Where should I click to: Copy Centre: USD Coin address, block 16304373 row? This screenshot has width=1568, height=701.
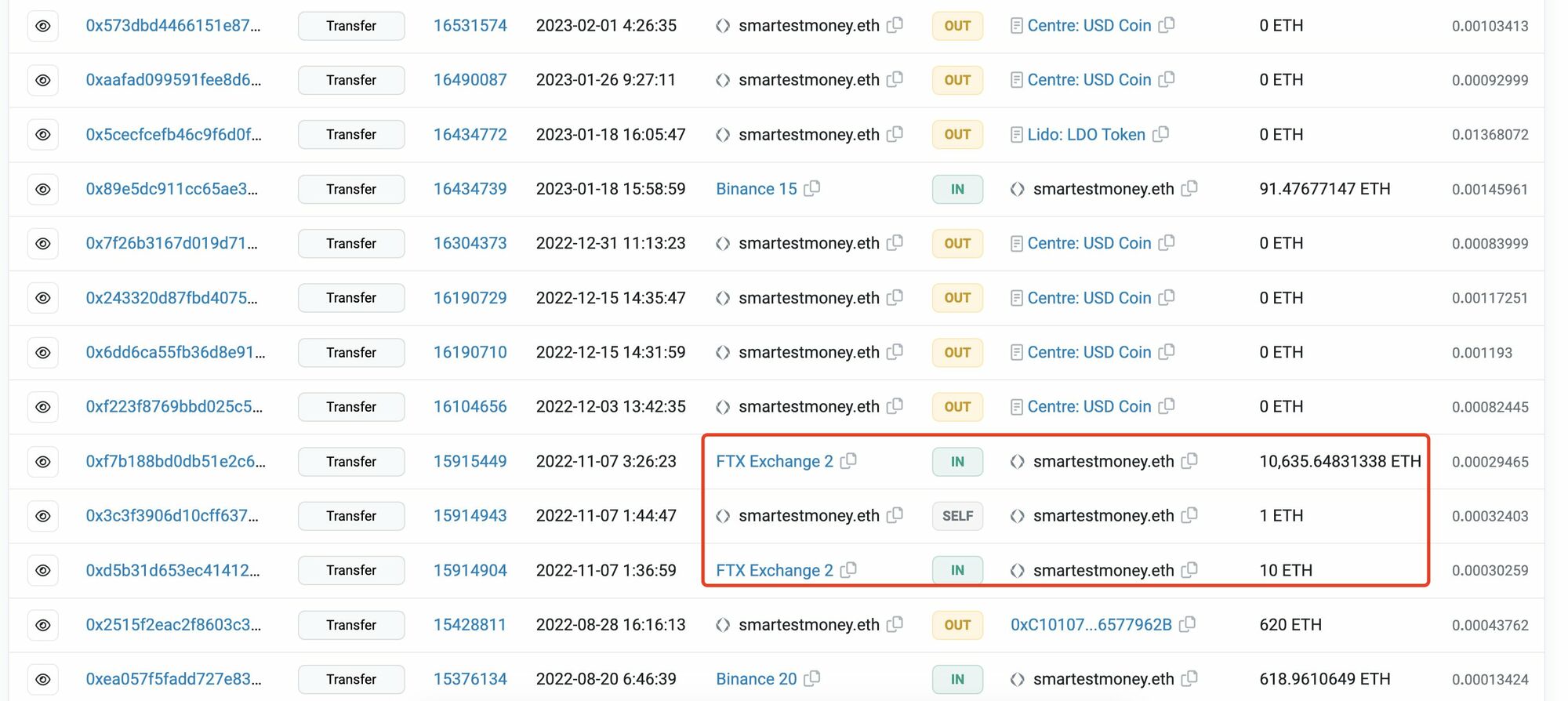tap(1167, 243)
